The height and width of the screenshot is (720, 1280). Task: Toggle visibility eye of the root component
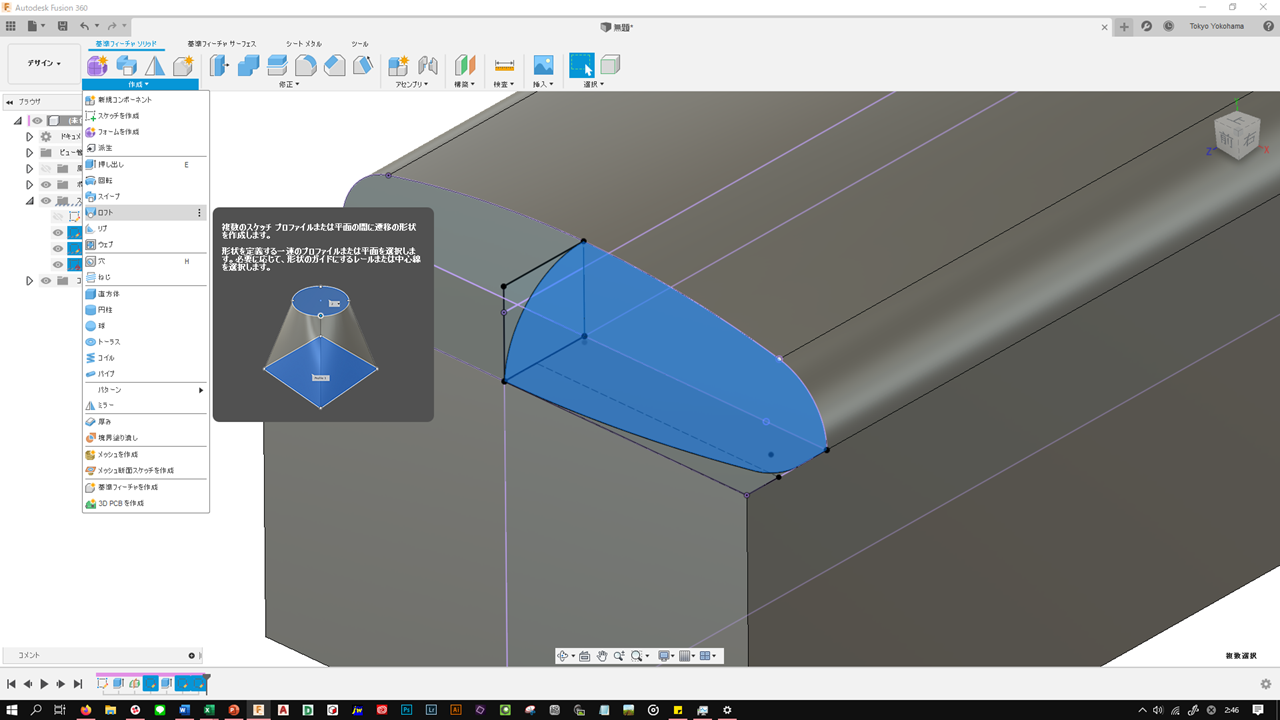coord(38,121)
